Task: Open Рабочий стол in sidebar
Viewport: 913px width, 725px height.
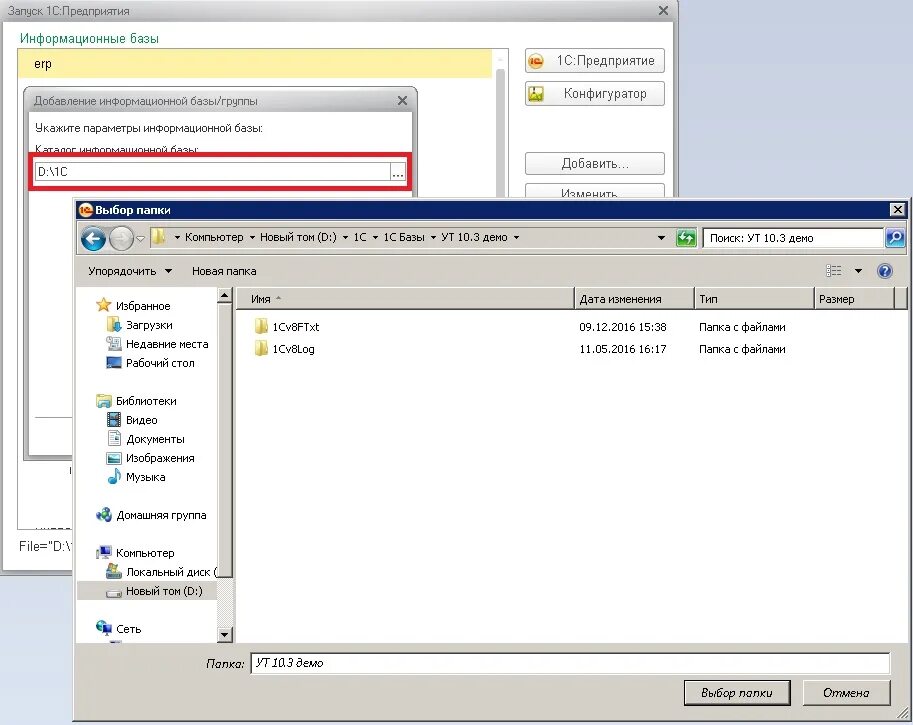Action: tap(150, 363)
